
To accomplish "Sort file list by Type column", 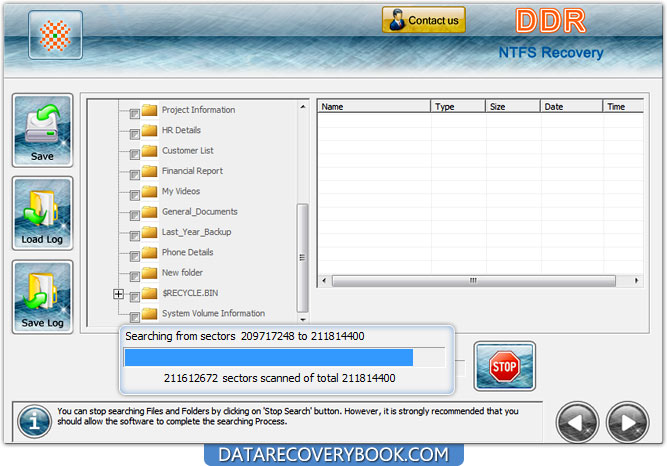I will click(458, 106).
